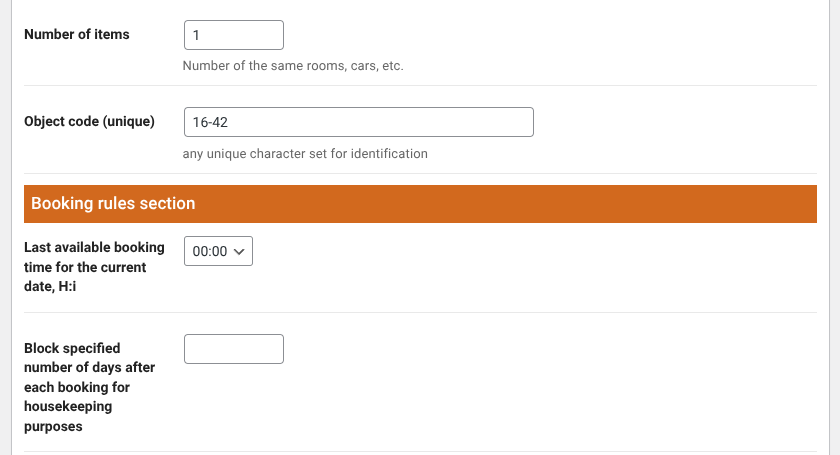Click the blank right end of Object code field
This screenshot has height=455, width=840.
pos(500,122)
